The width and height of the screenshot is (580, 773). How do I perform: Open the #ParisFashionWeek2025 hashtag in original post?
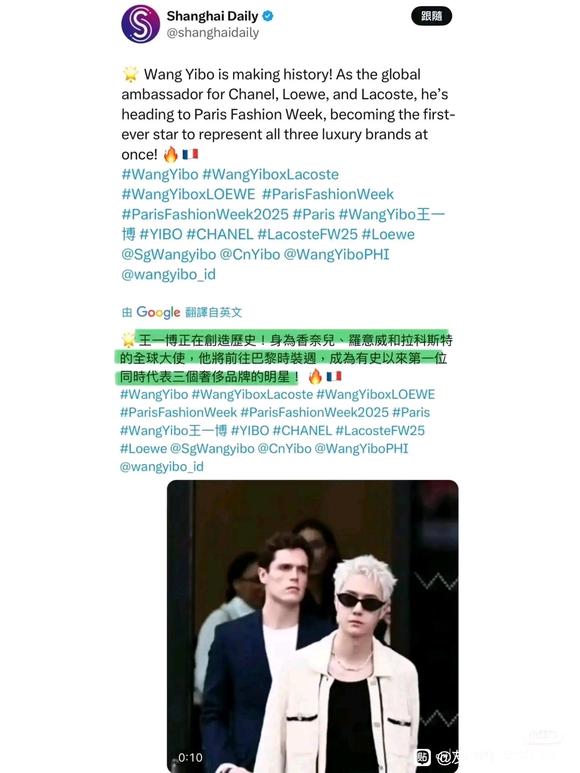click(x=205, y=214)
